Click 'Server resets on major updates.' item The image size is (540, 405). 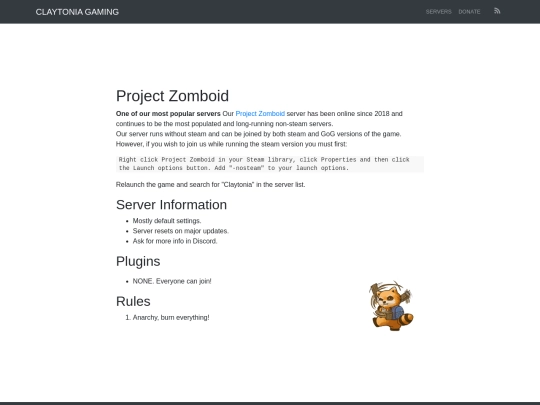(180, 231)
